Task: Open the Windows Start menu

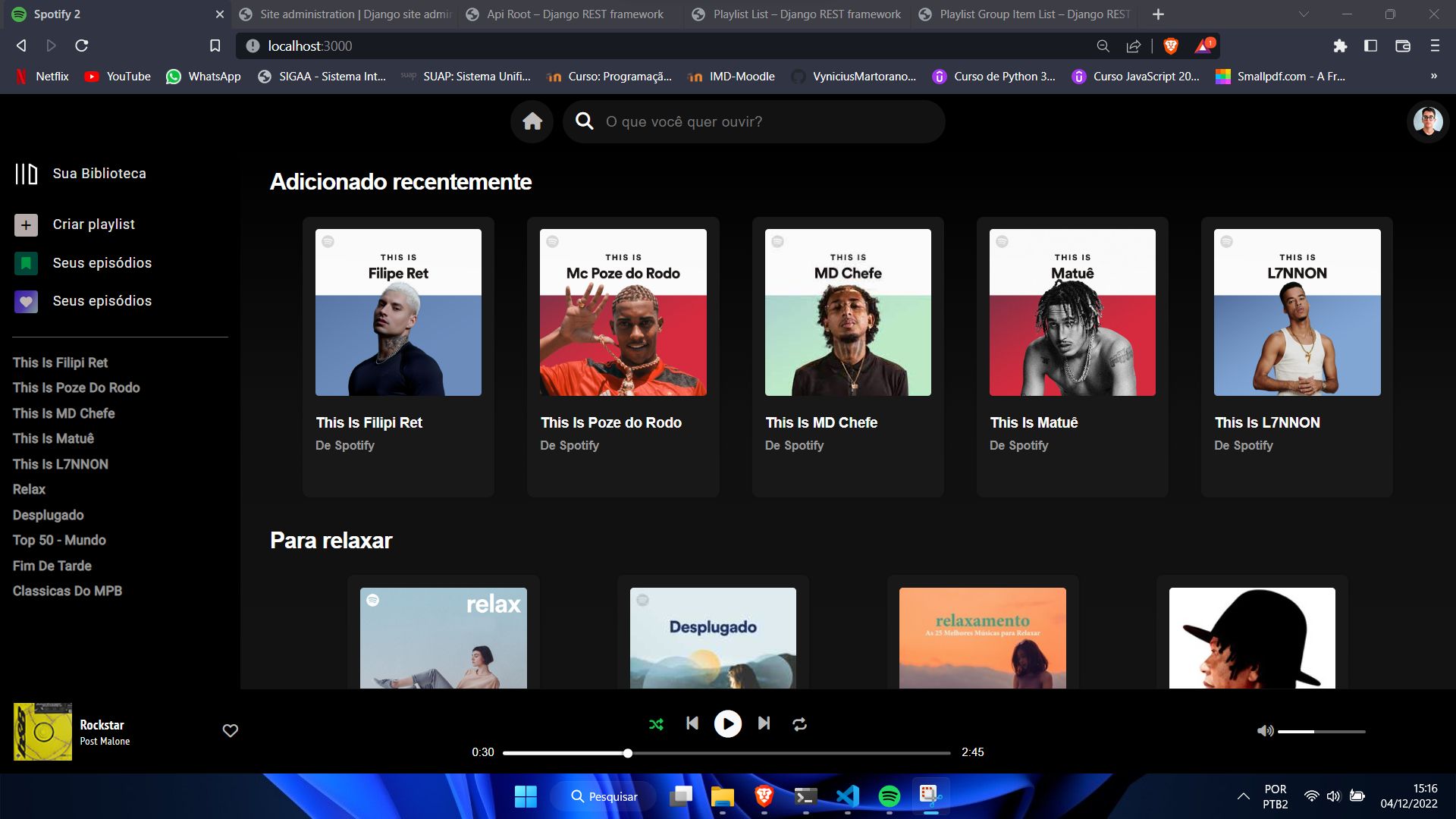Action: point(526,796)
